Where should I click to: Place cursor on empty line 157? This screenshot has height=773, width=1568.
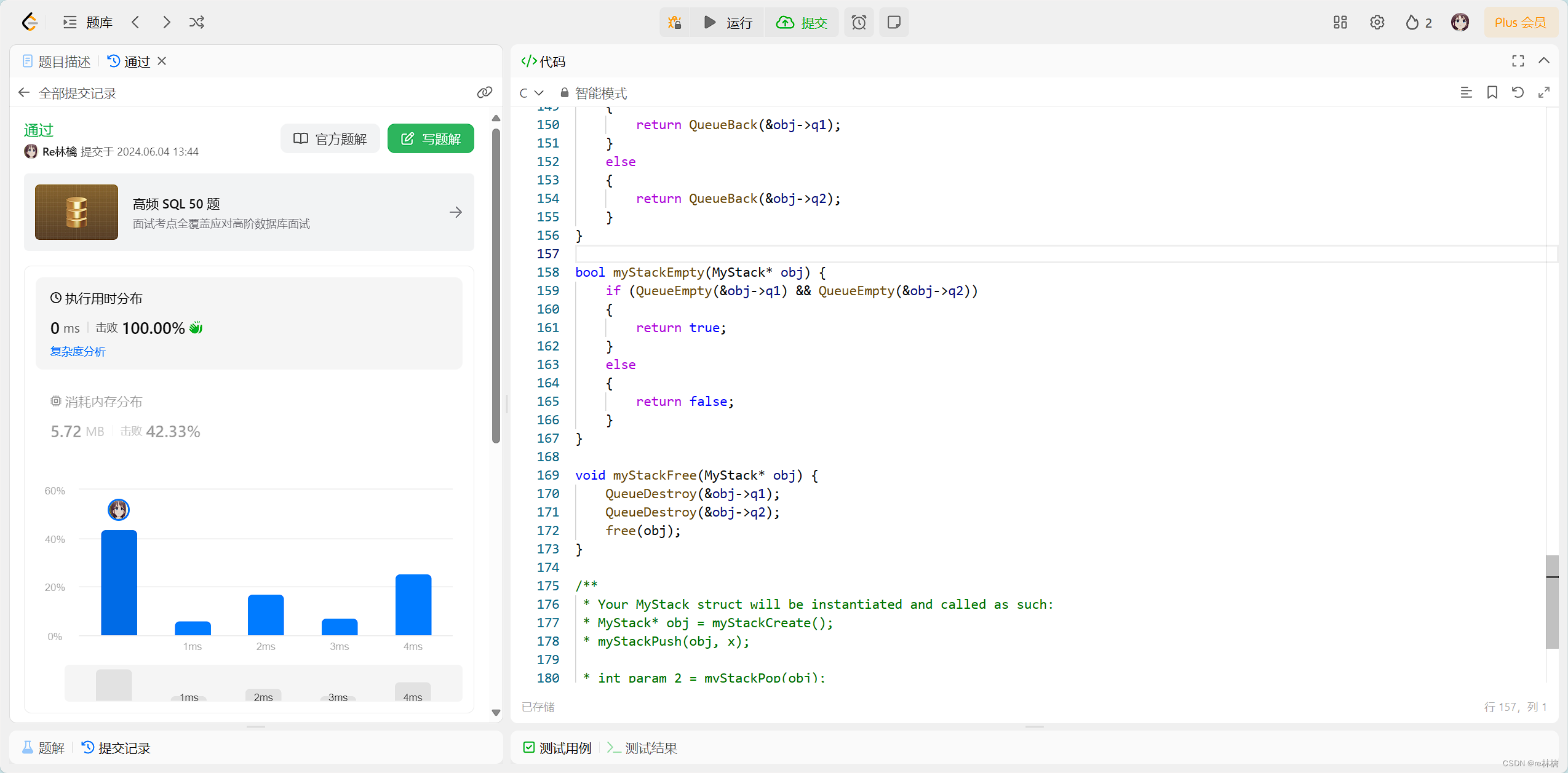[1065, 254]
